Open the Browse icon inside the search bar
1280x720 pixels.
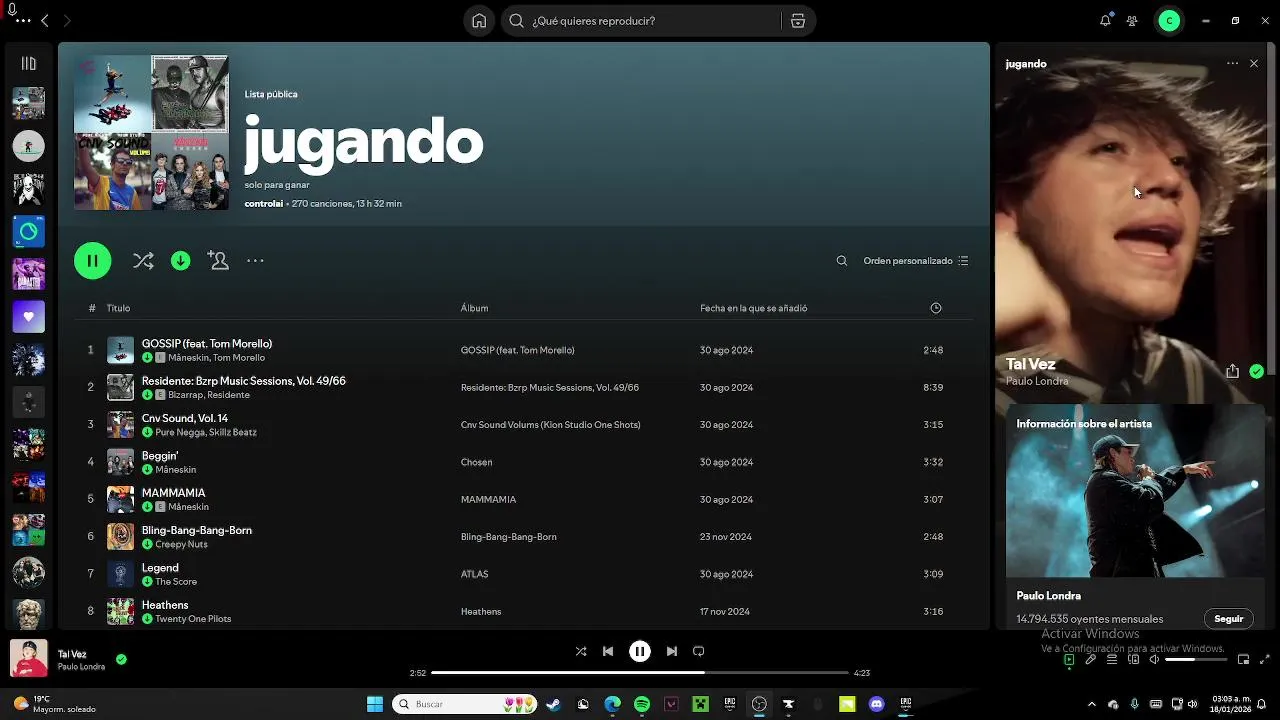(797, 21)
